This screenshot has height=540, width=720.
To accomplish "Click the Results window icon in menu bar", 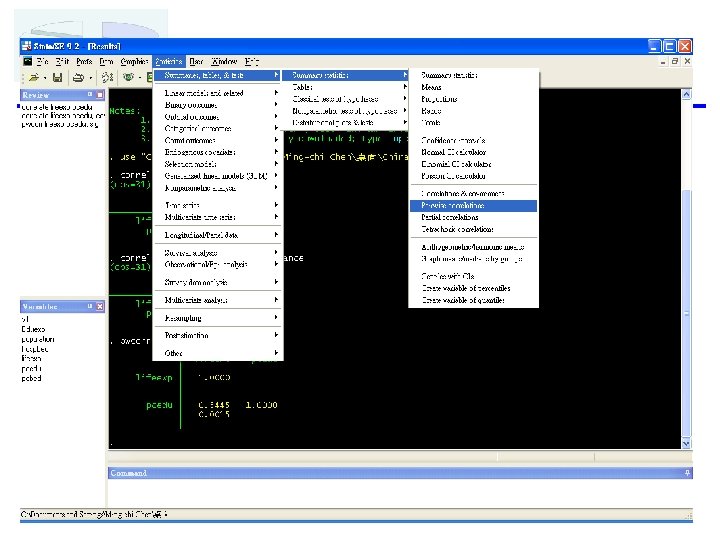I will click(x=28, y=61).
